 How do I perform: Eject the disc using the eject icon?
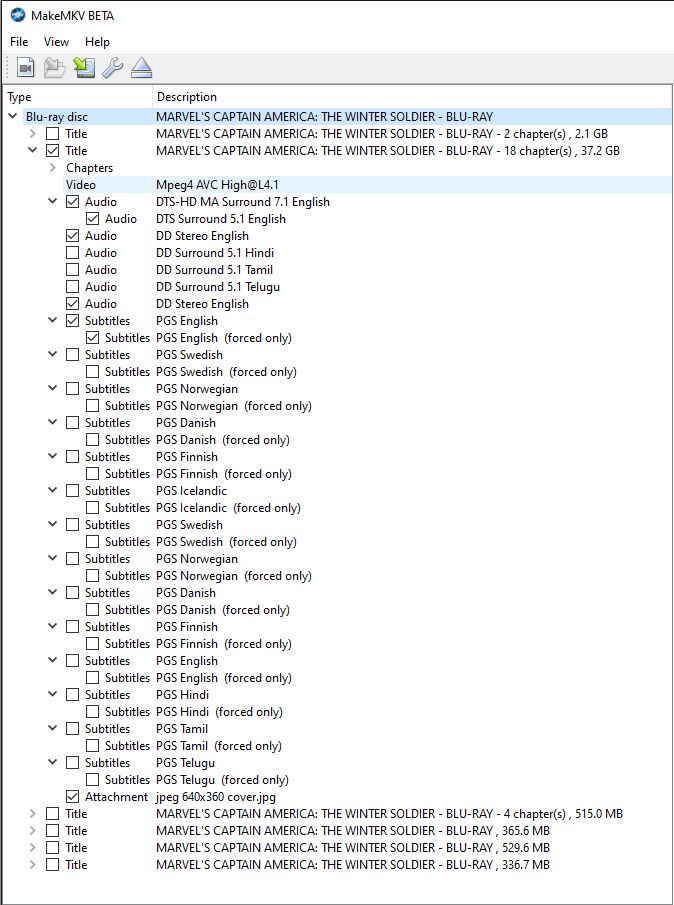pyautogui.click(x=141, y=68)
